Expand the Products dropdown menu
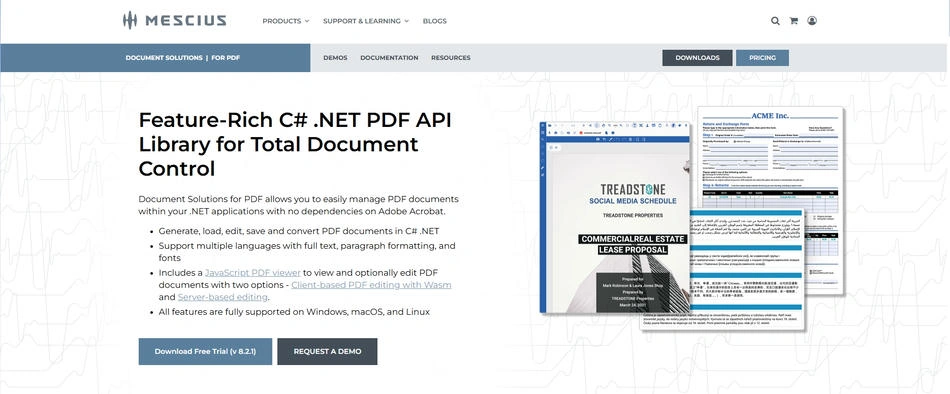The height and width of the screenshot is (394, 950). [285, 21]
